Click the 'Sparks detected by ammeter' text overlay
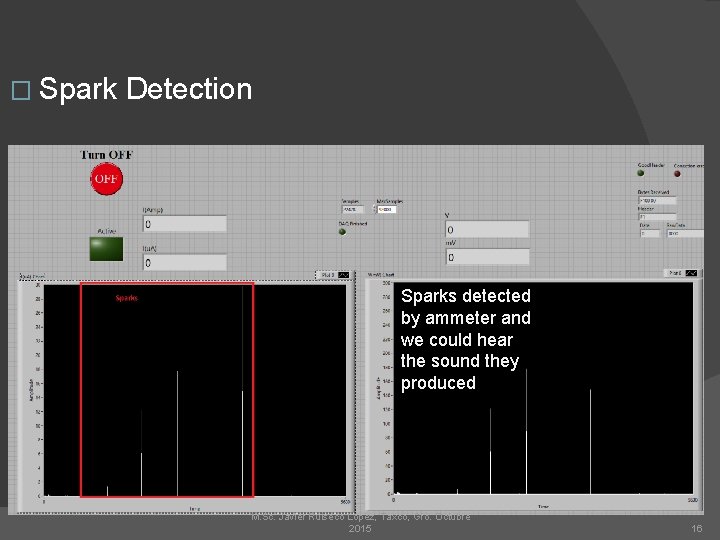The width and height of the screenshot is (720, 540). 465,339
